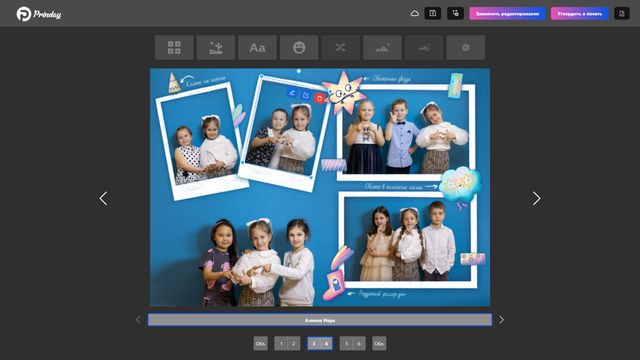Click the save project icon in header

pos(433,13)
